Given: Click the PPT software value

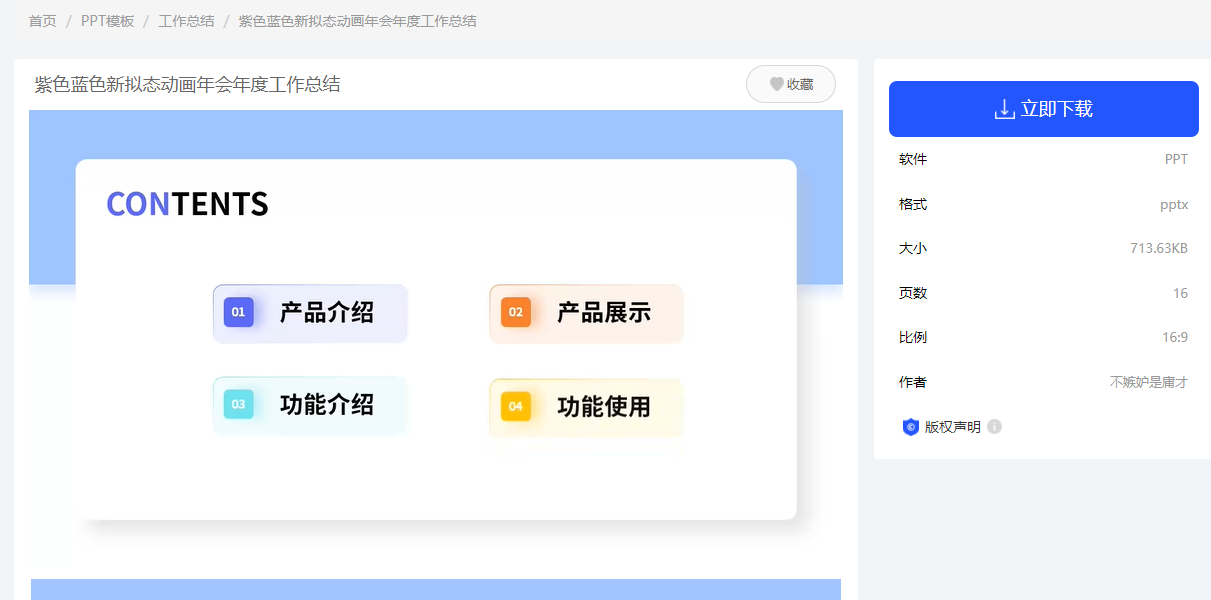Looking at the screenshot, I should (1176, 159).
